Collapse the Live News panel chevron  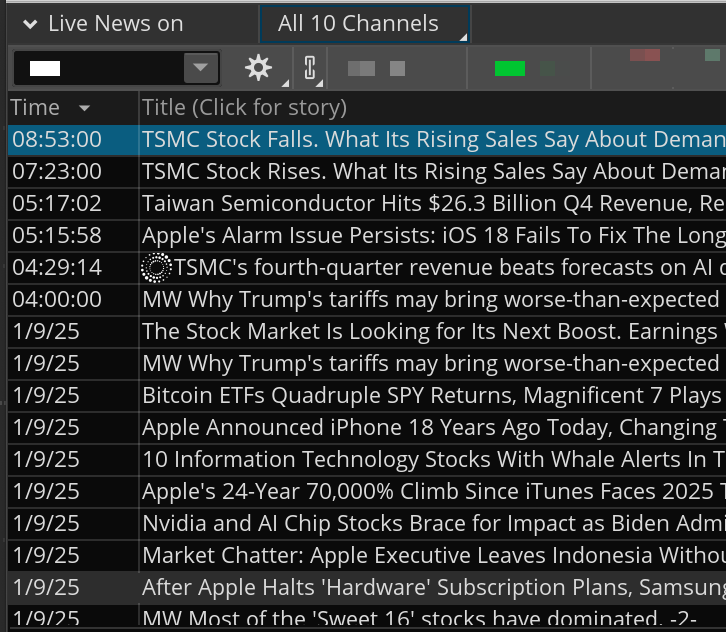[31, 24]
